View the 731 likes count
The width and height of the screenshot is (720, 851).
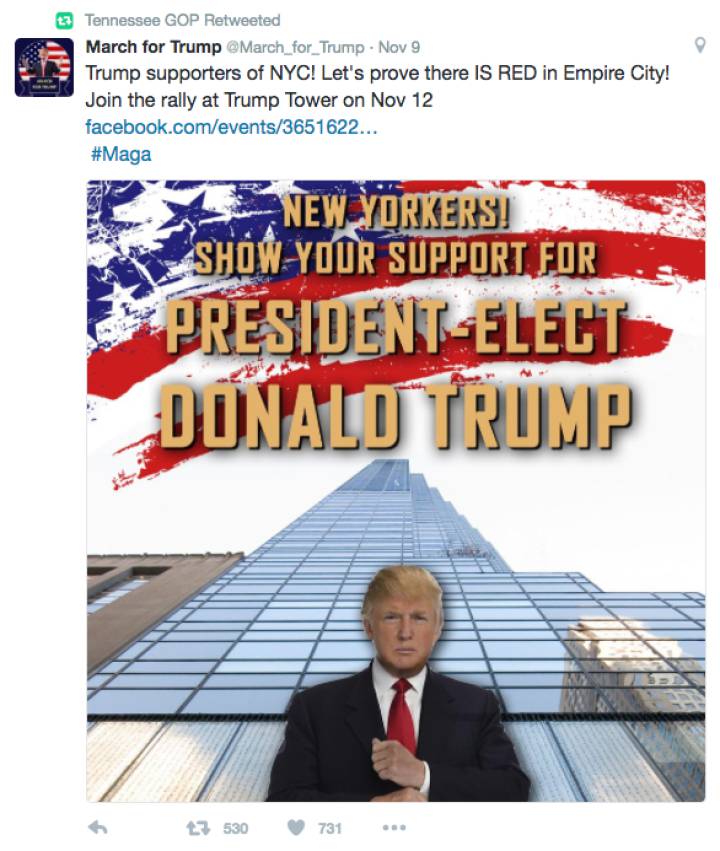pyautogui.click(x=330, y=828)
